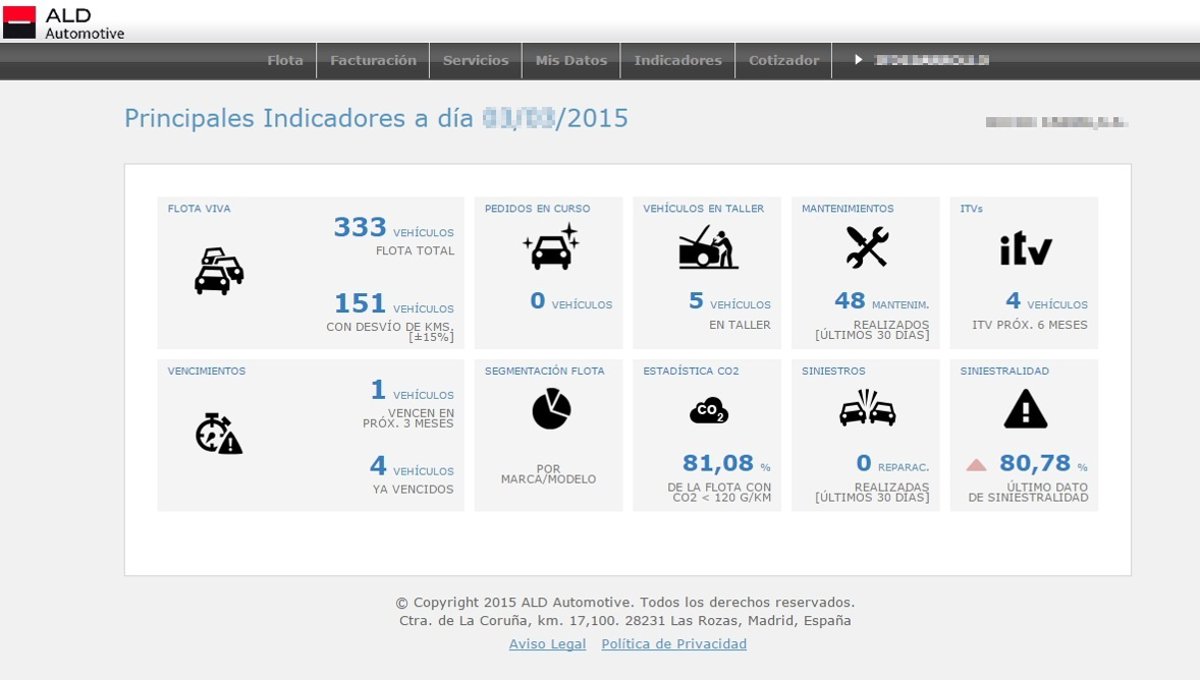Open the warning triangle Siniestralidad icon
The height and width of the screenshot is (680, 1200).
(x=1025, y=409)
